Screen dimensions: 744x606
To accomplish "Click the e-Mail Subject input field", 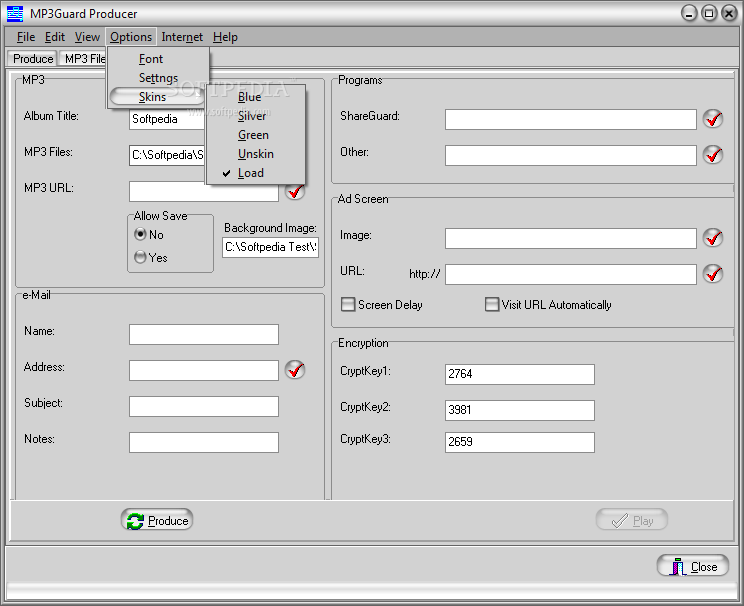I will 204,406.
